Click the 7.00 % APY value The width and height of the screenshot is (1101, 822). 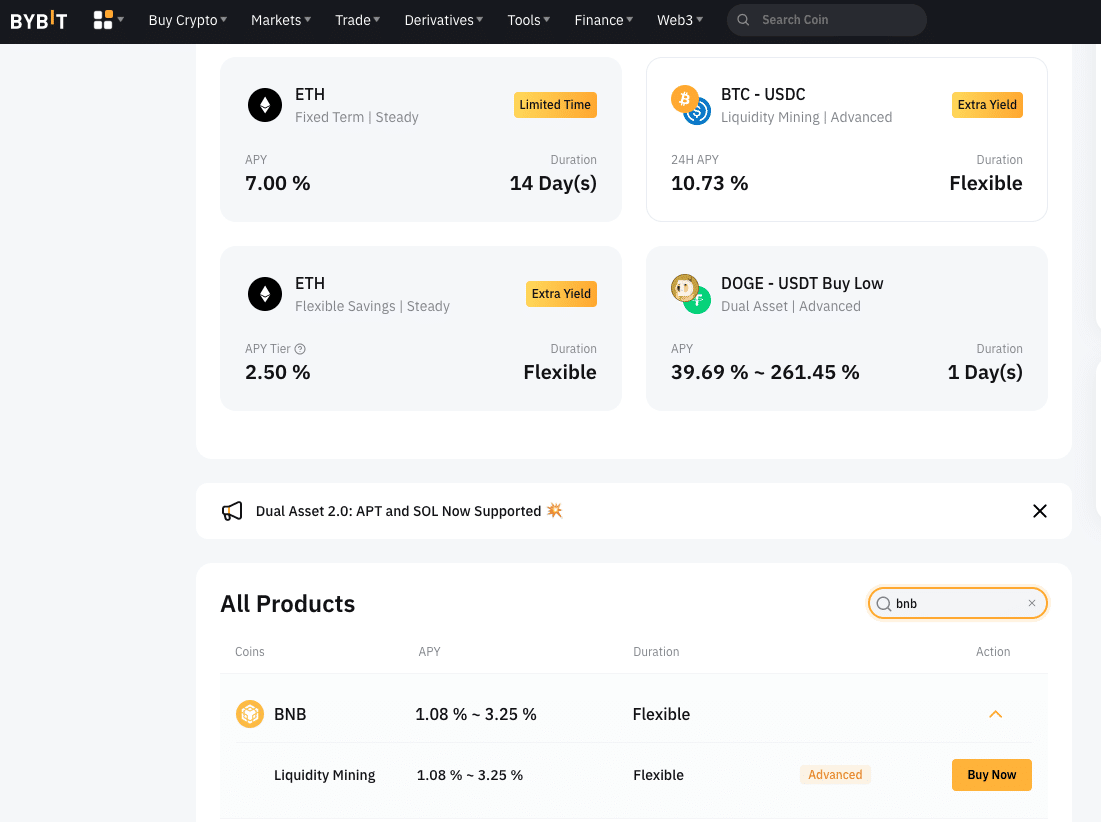pos(277,183)
